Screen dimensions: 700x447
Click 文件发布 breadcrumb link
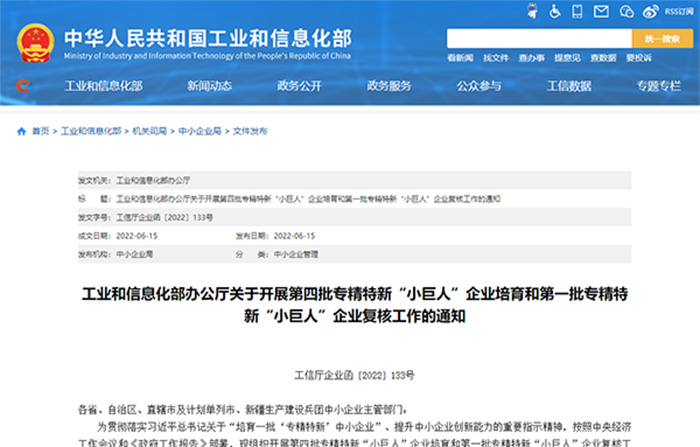coord(250,131)
